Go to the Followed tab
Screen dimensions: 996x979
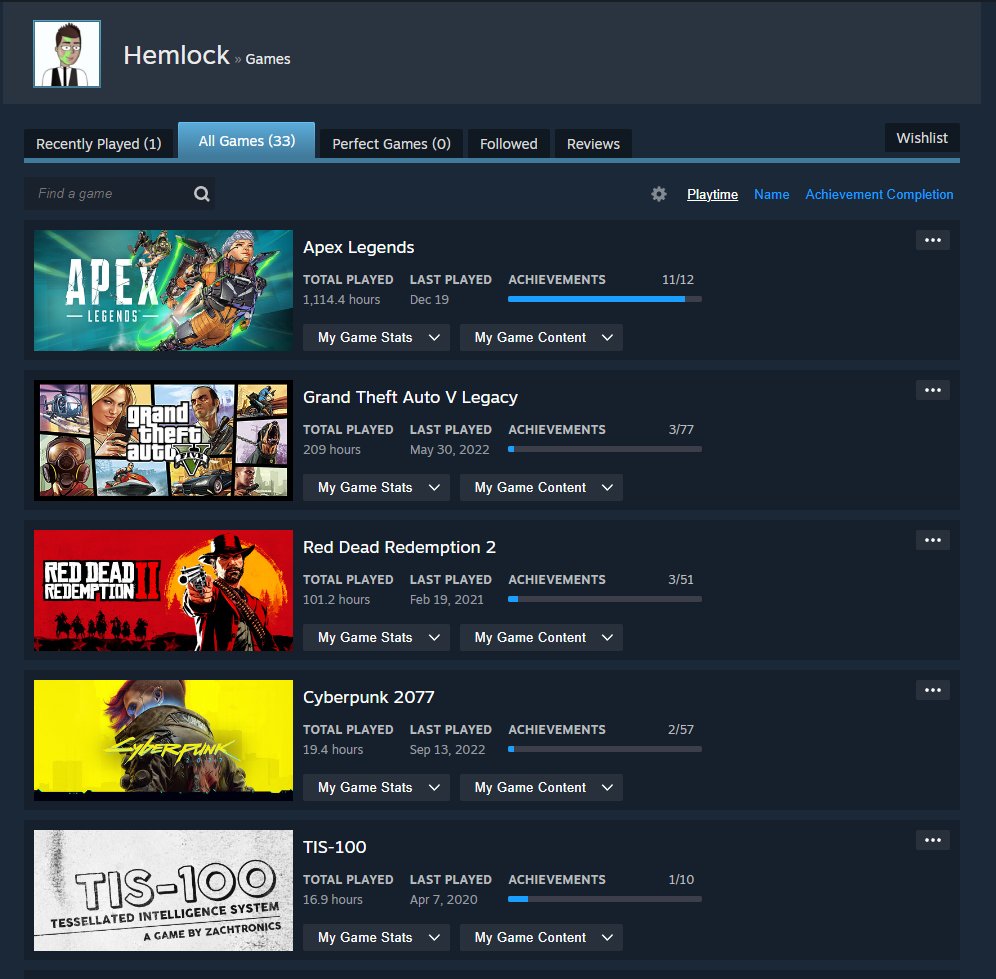coord(509,144)
